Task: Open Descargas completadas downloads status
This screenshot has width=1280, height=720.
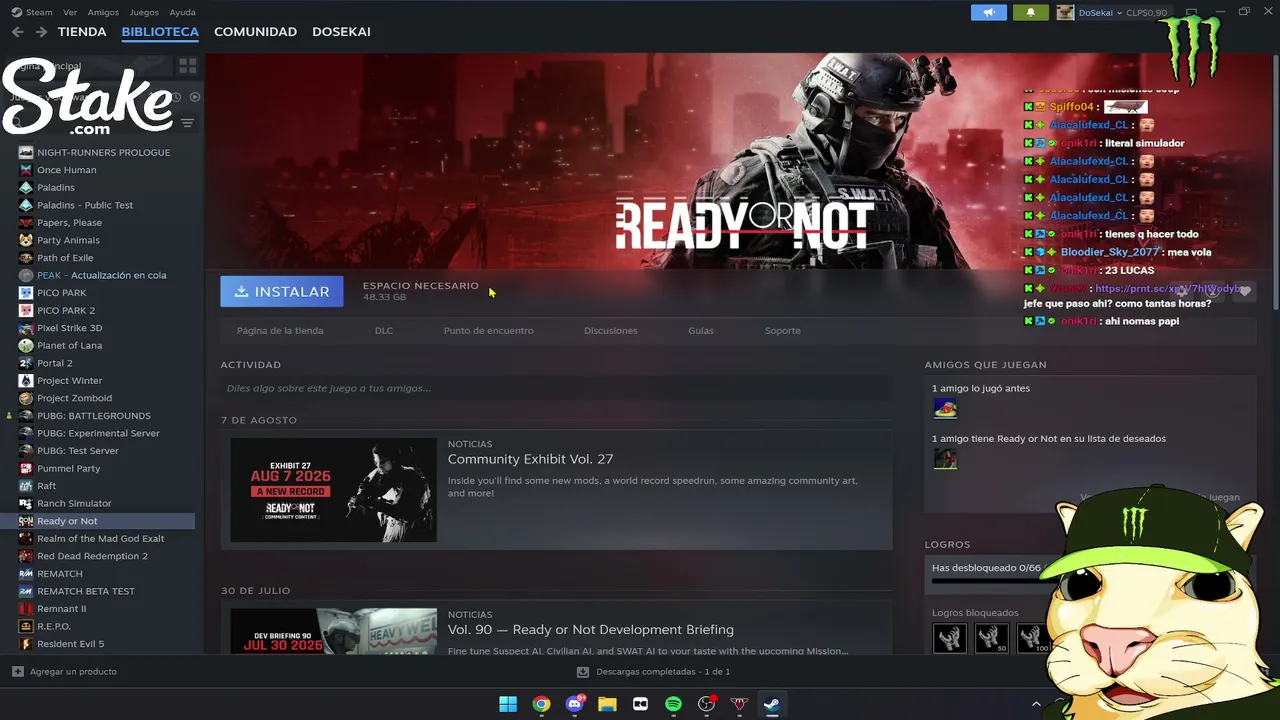Action: 663,672
